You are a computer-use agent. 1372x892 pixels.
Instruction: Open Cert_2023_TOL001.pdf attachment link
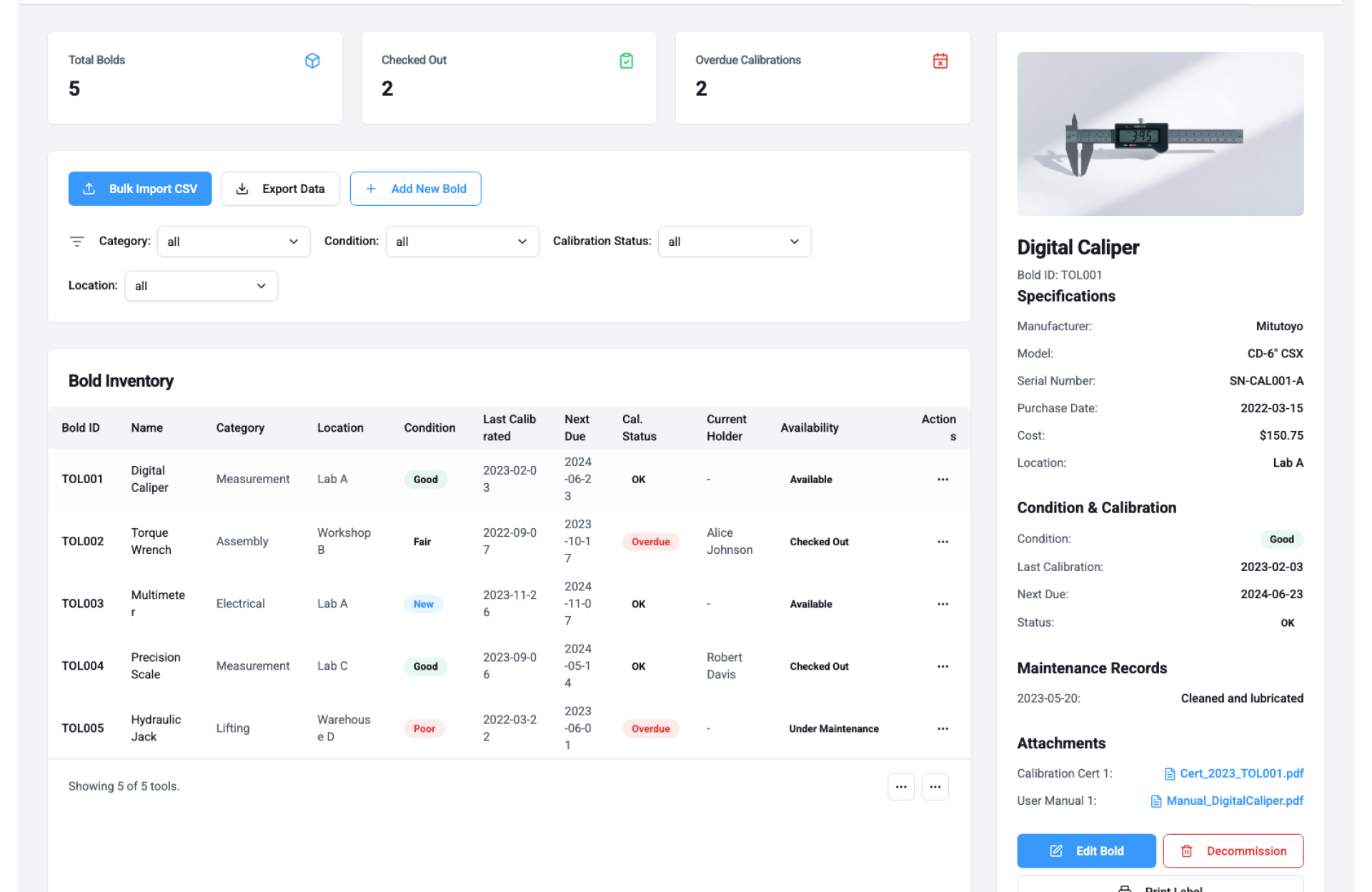tap(1241, 773)
